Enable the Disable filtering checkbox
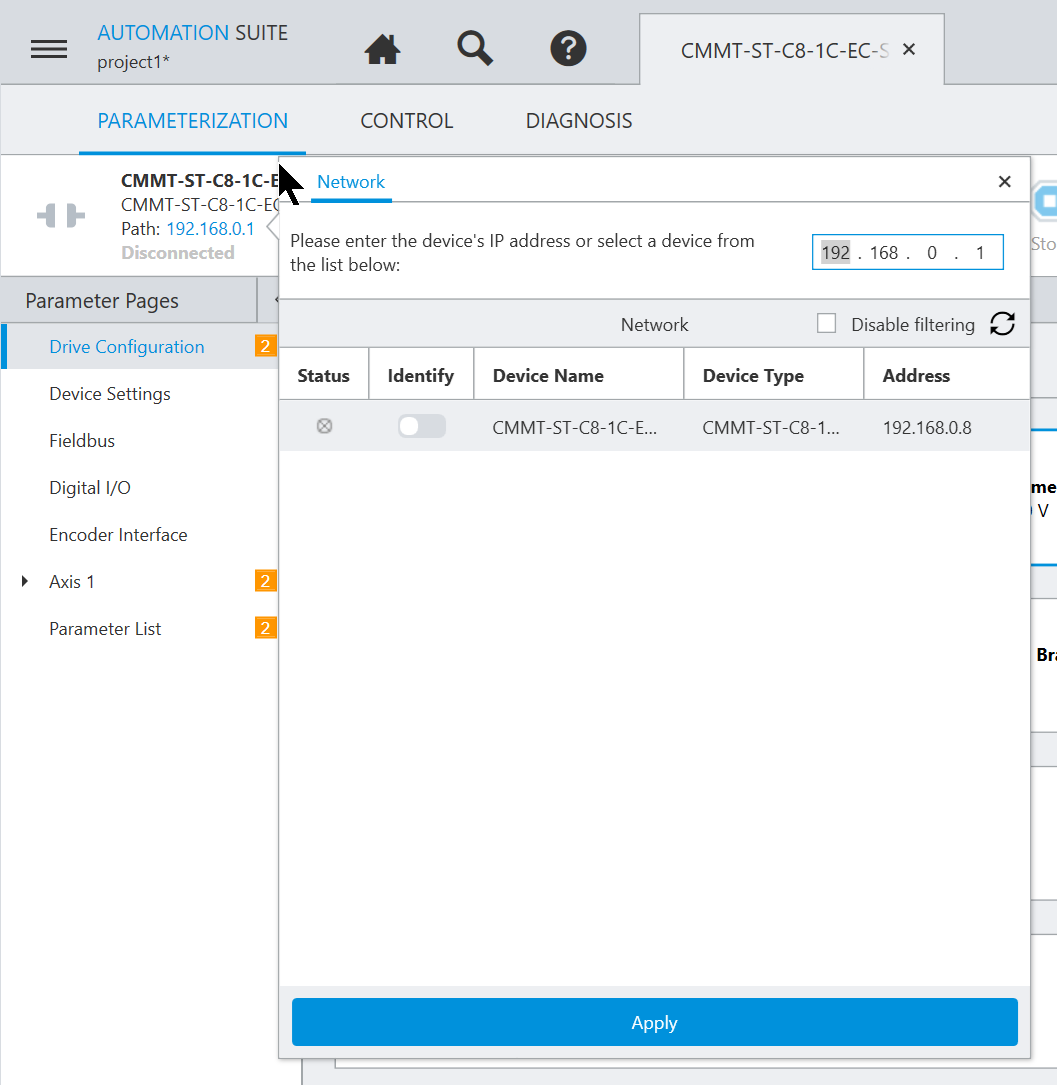Screen dimensions: 1057x1085 pos(826,323)
